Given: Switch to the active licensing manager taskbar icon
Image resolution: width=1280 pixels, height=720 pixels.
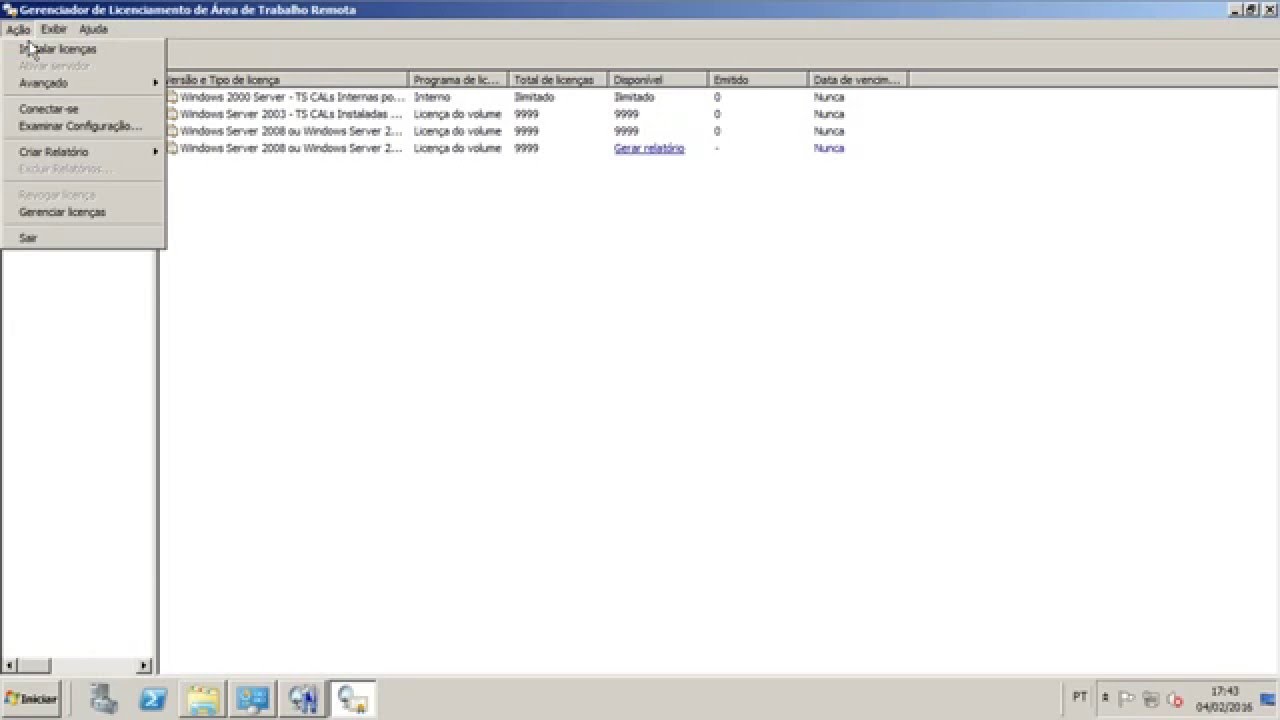Looking at the screenshot, I should tap(353, 698).
